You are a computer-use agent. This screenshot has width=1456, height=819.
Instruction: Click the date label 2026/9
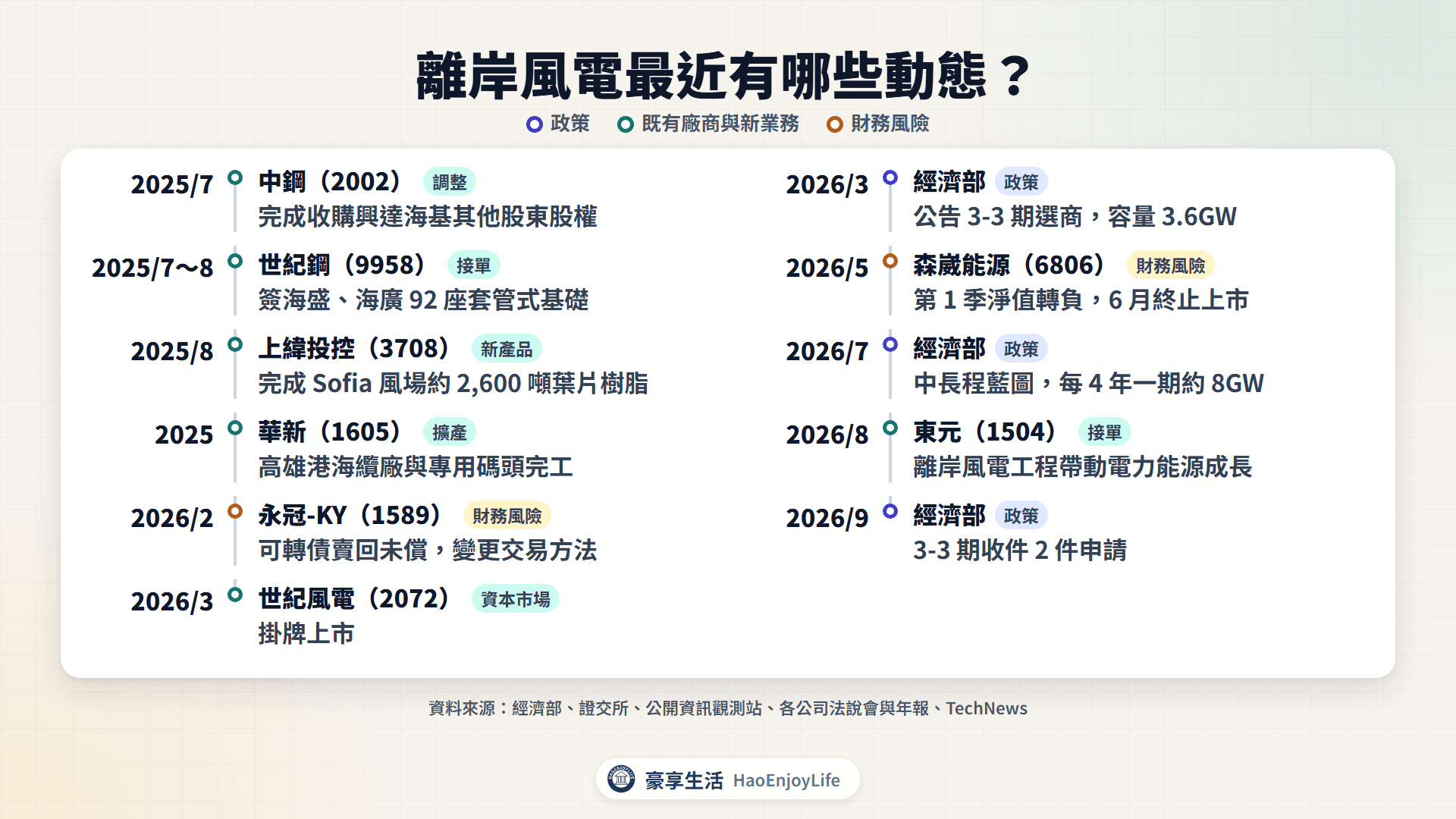coord(827,518)
